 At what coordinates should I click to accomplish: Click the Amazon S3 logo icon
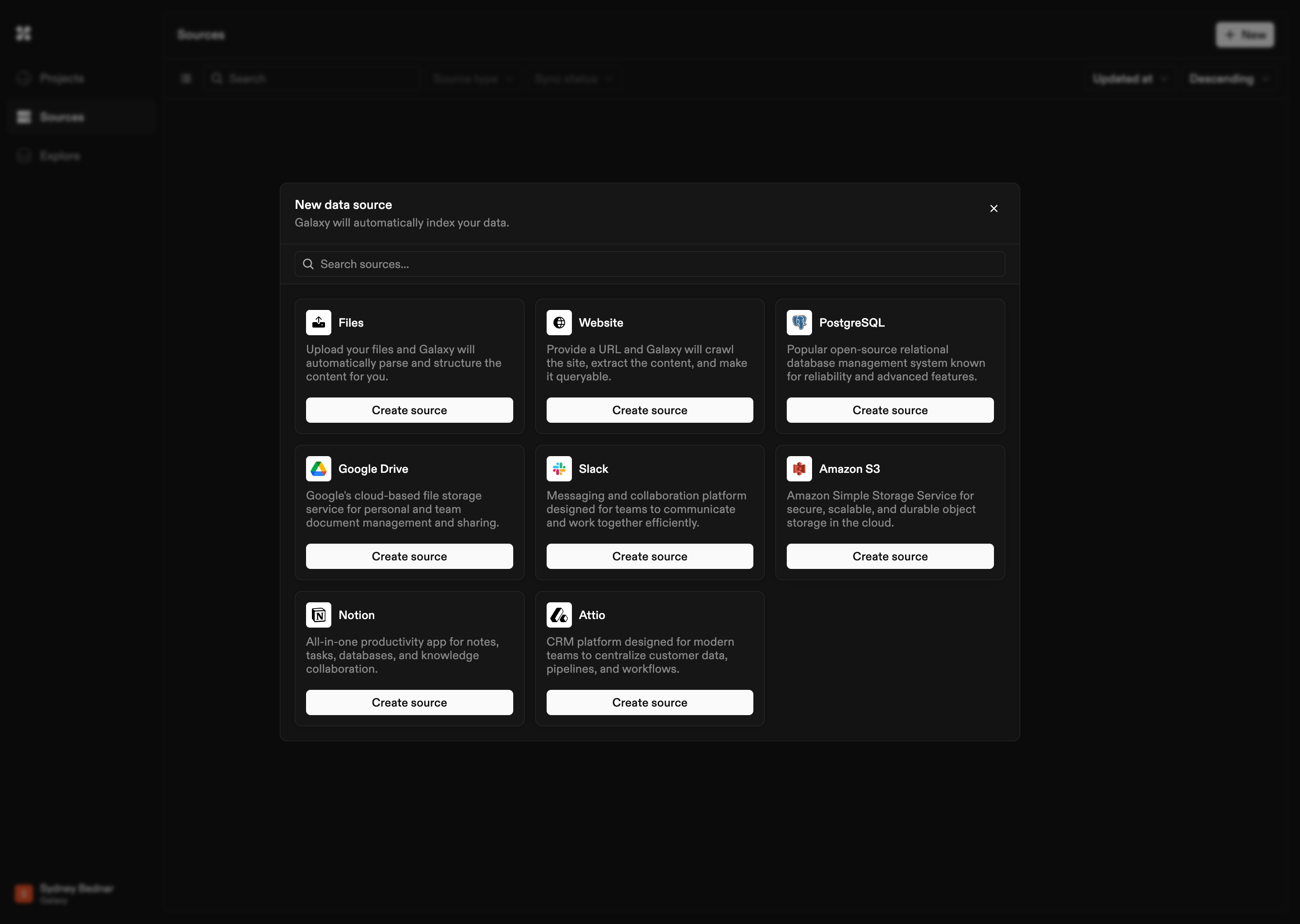[799, 469]
